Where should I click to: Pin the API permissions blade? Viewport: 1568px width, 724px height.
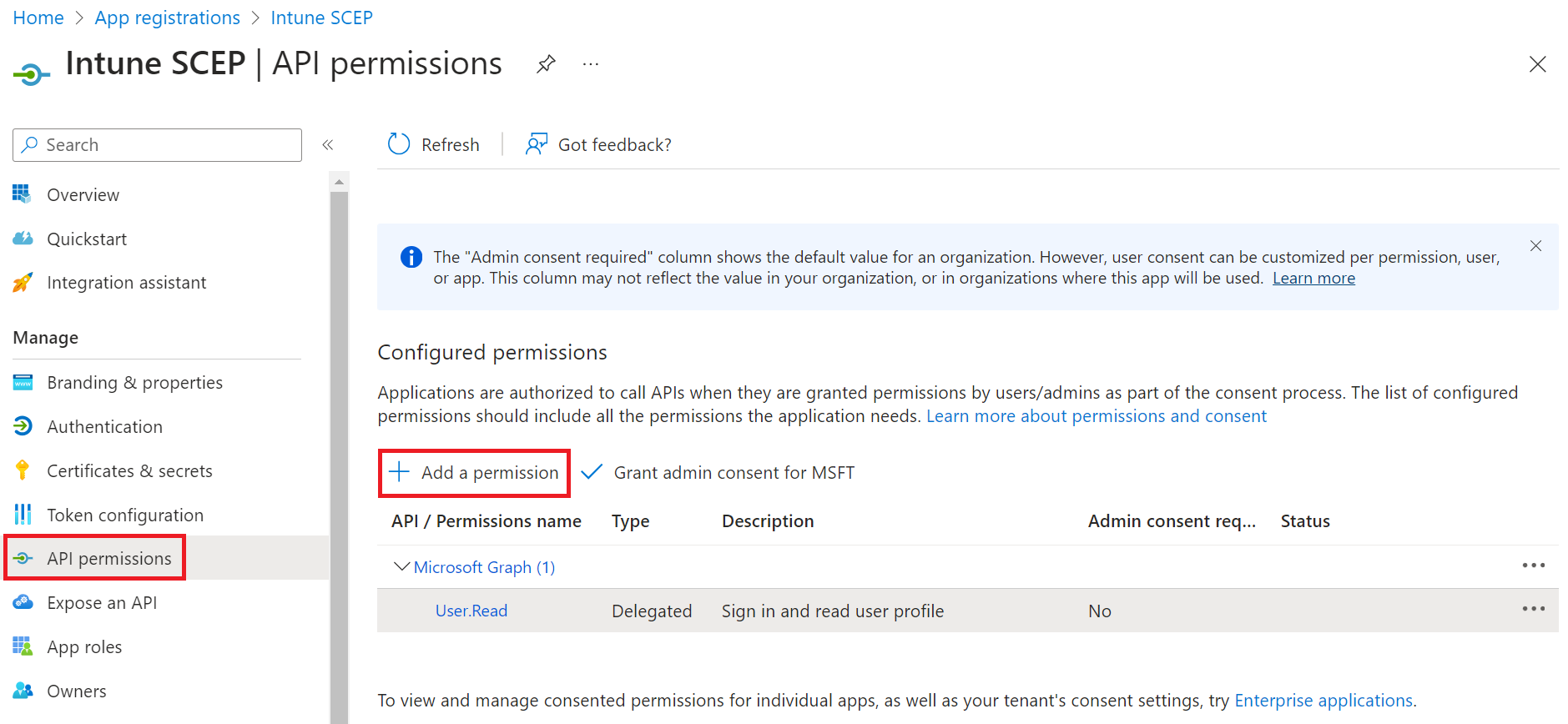546,64
